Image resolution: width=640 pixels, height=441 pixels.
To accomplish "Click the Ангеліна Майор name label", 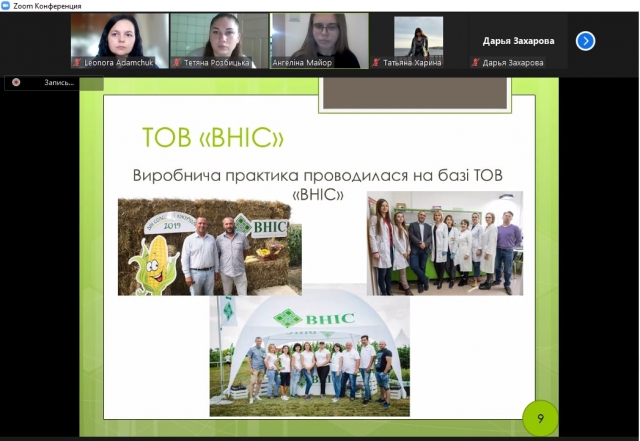I will click(302, 62).
